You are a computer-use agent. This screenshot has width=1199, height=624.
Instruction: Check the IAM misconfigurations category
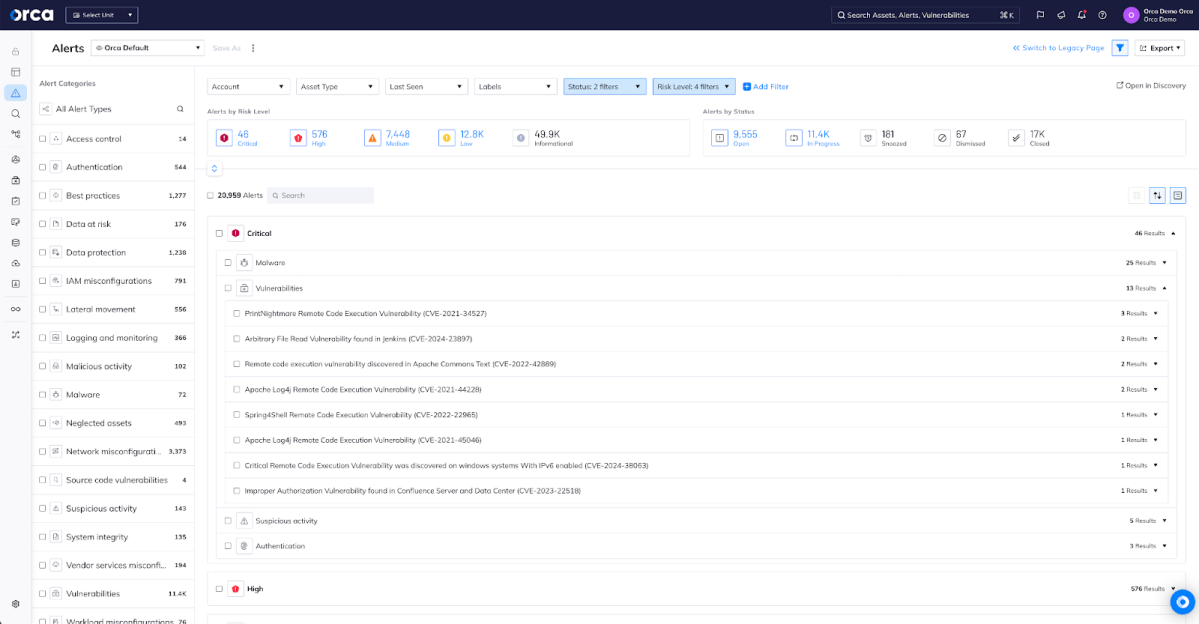[x=43, y=281]
